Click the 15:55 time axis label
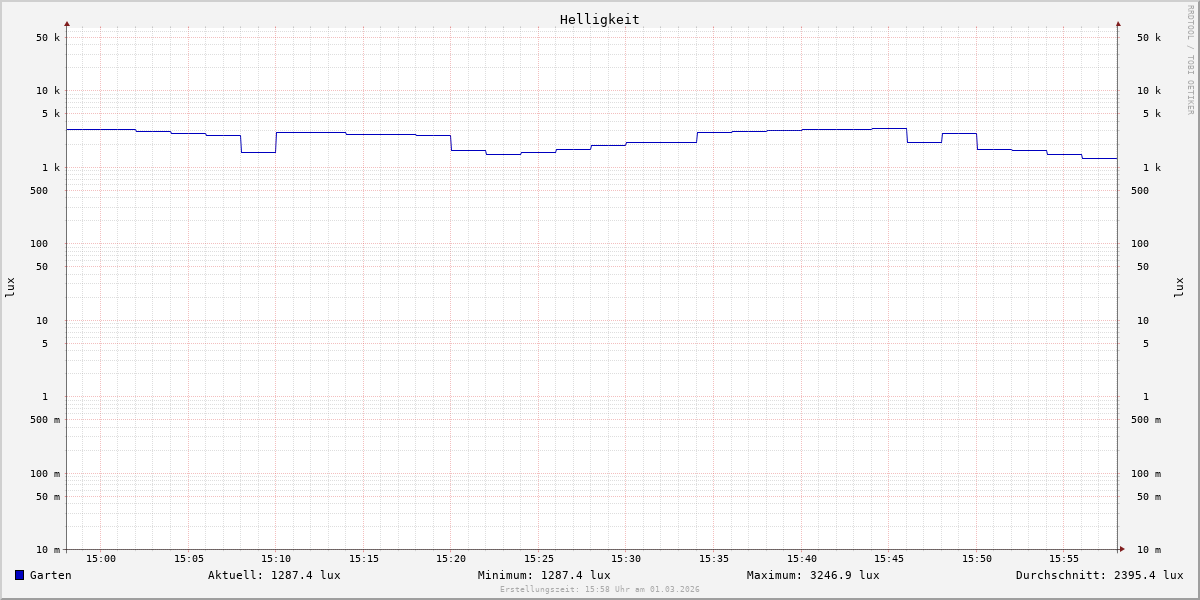Image resolution: width=1200 pixels, height=600 pixels. click(1064, 559)
